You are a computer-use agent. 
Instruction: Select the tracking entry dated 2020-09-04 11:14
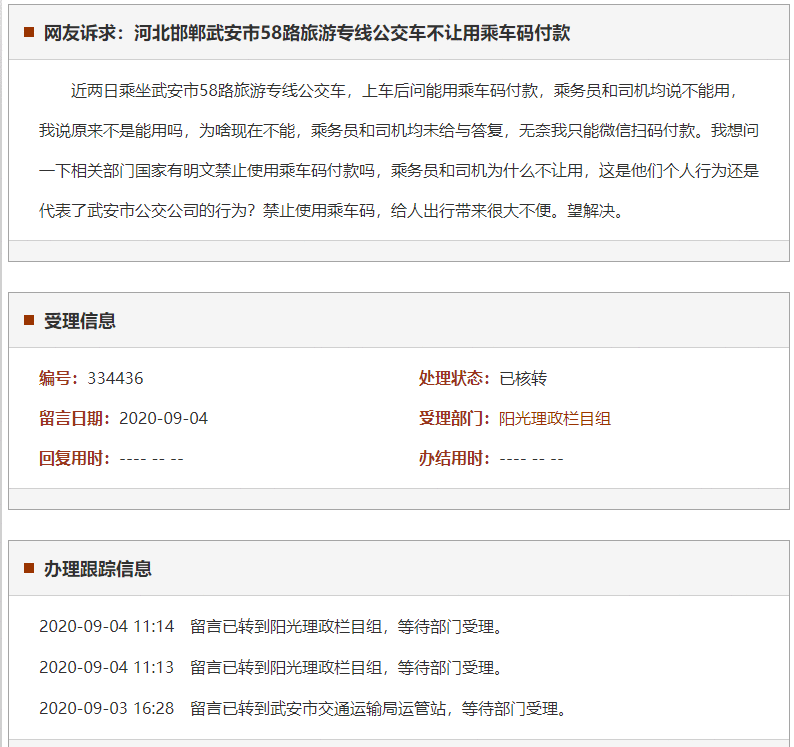pos(271,626)
